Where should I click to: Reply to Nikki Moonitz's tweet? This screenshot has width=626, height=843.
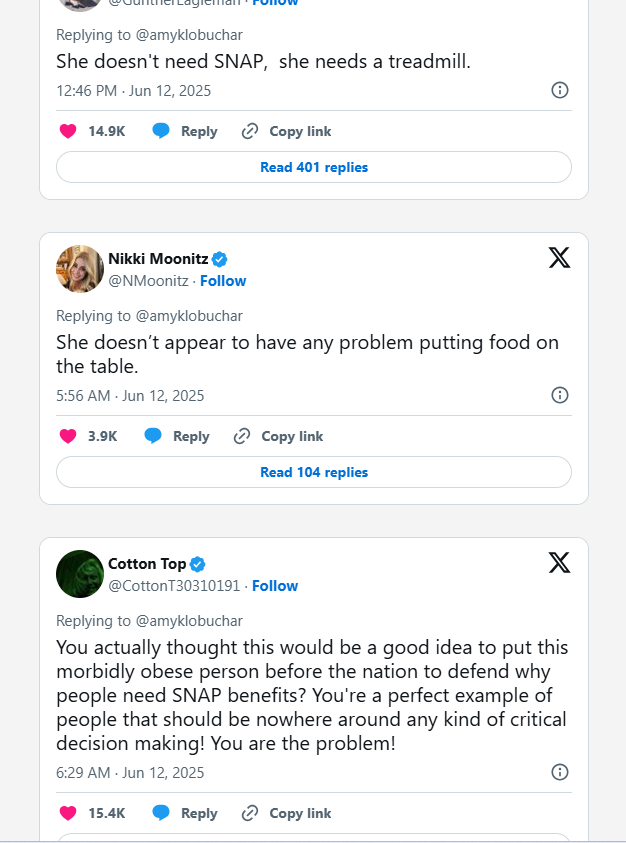pyautogui.click(x=176, y=436)
